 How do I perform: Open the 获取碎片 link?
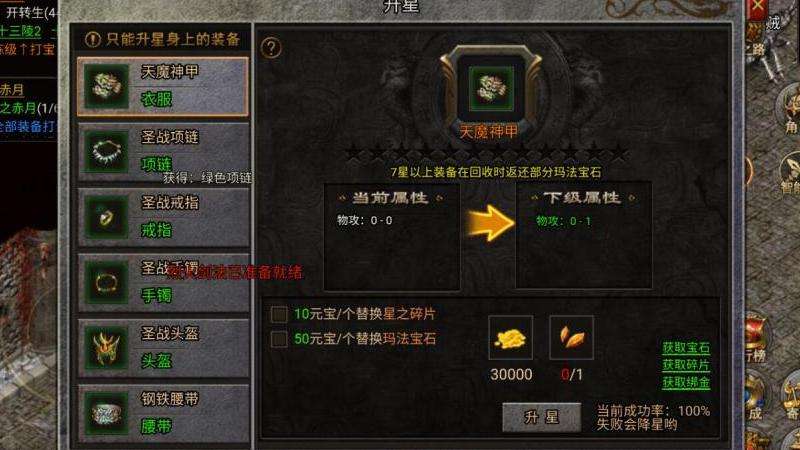click(x=686, y=365)
